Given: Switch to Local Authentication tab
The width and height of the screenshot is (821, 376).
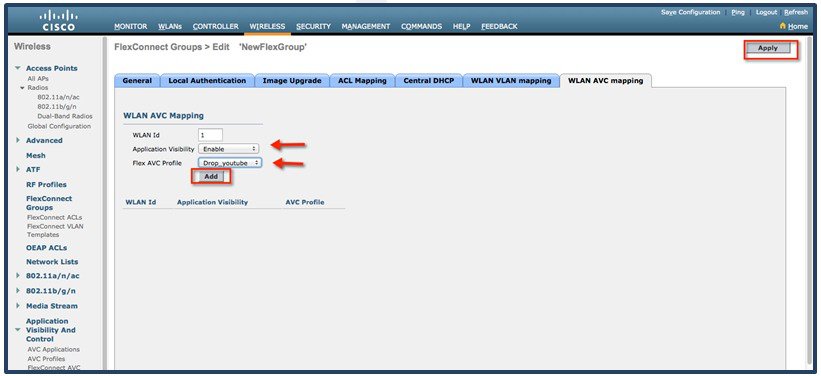Looking at the screenshot, I should tap(207, 81).
